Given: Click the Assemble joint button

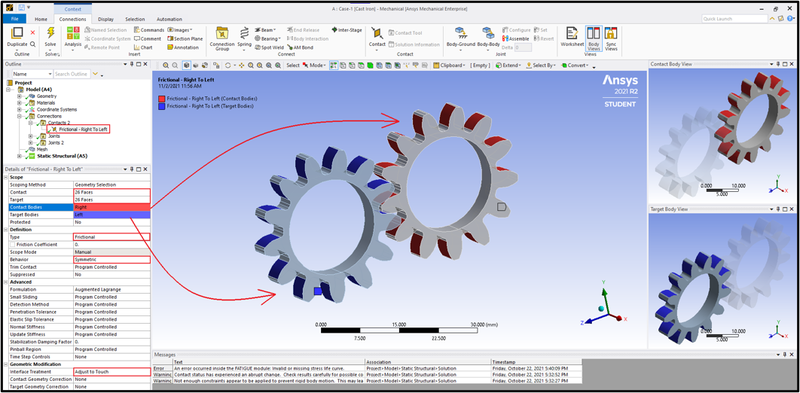Looking at the screenshot, I should pyautogui.click(x=515, y=39).
